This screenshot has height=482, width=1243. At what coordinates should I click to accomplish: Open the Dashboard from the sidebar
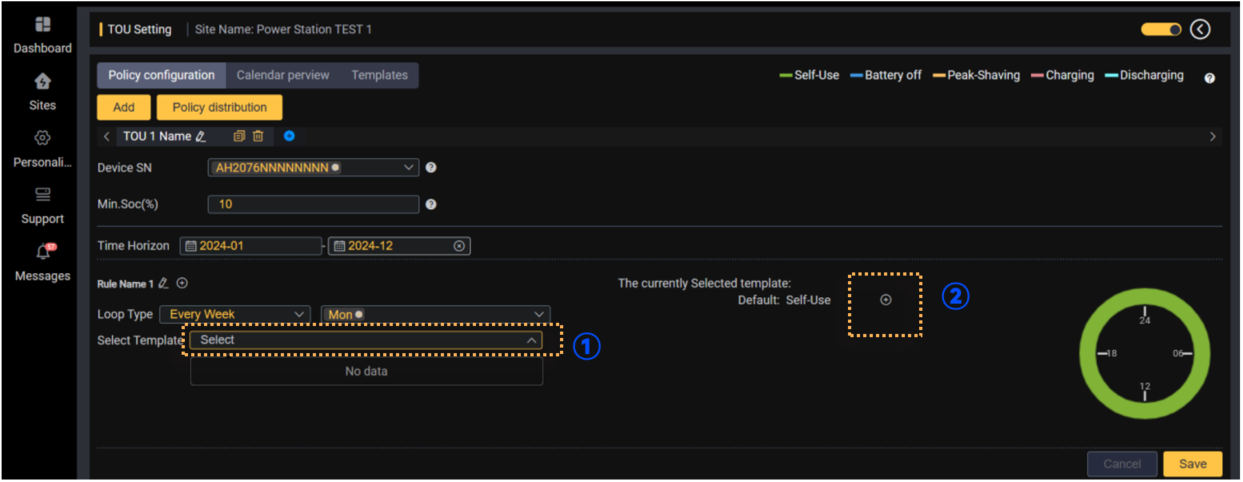(x=42, y=34)
